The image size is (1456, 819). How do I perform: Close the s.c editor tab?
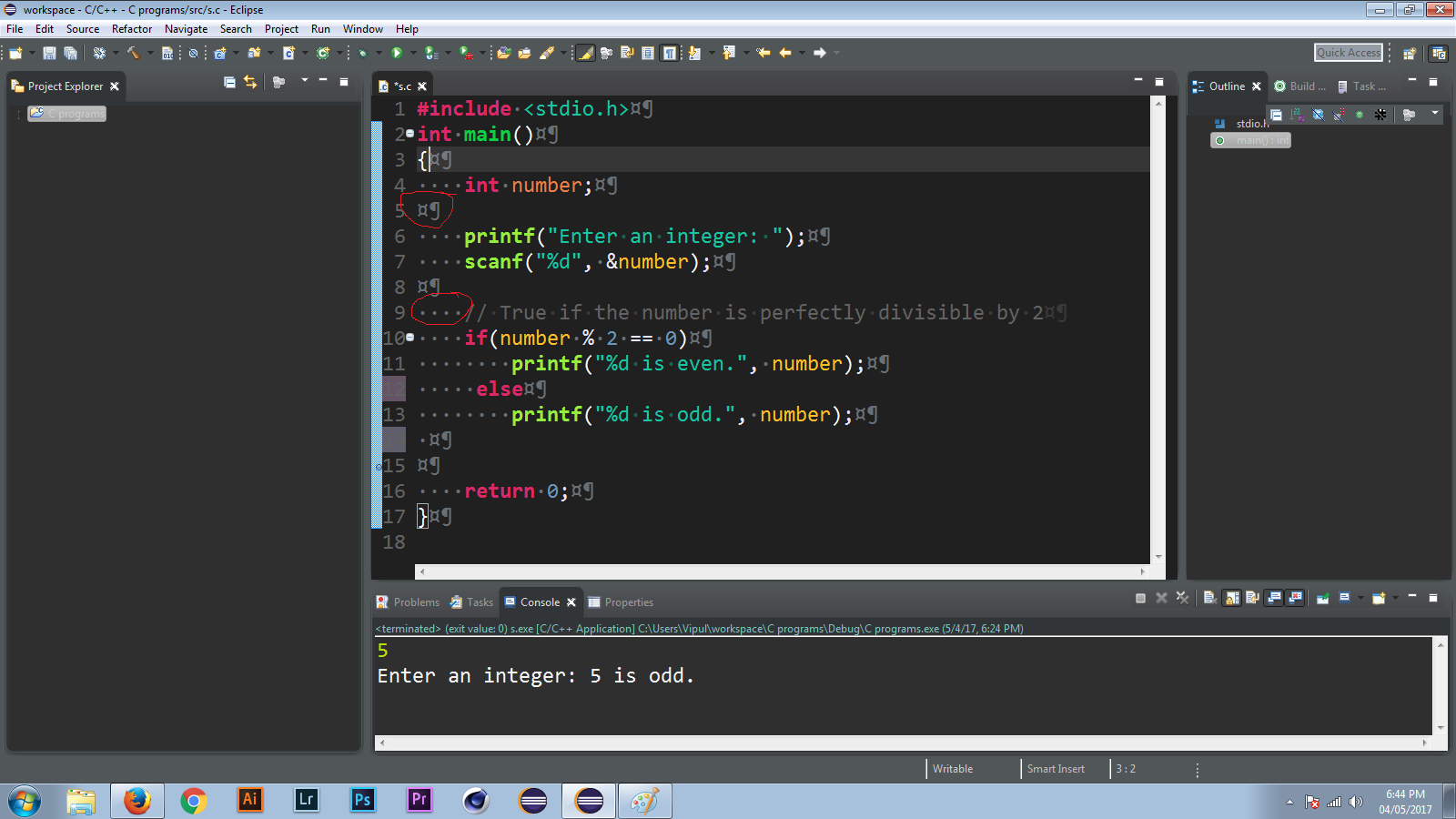422,86
